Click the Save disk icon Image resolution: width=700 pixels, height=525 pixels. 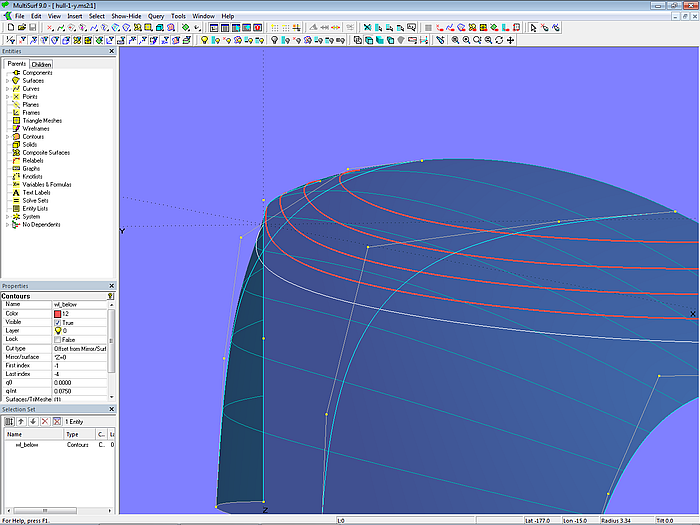(x=32, y=28)
